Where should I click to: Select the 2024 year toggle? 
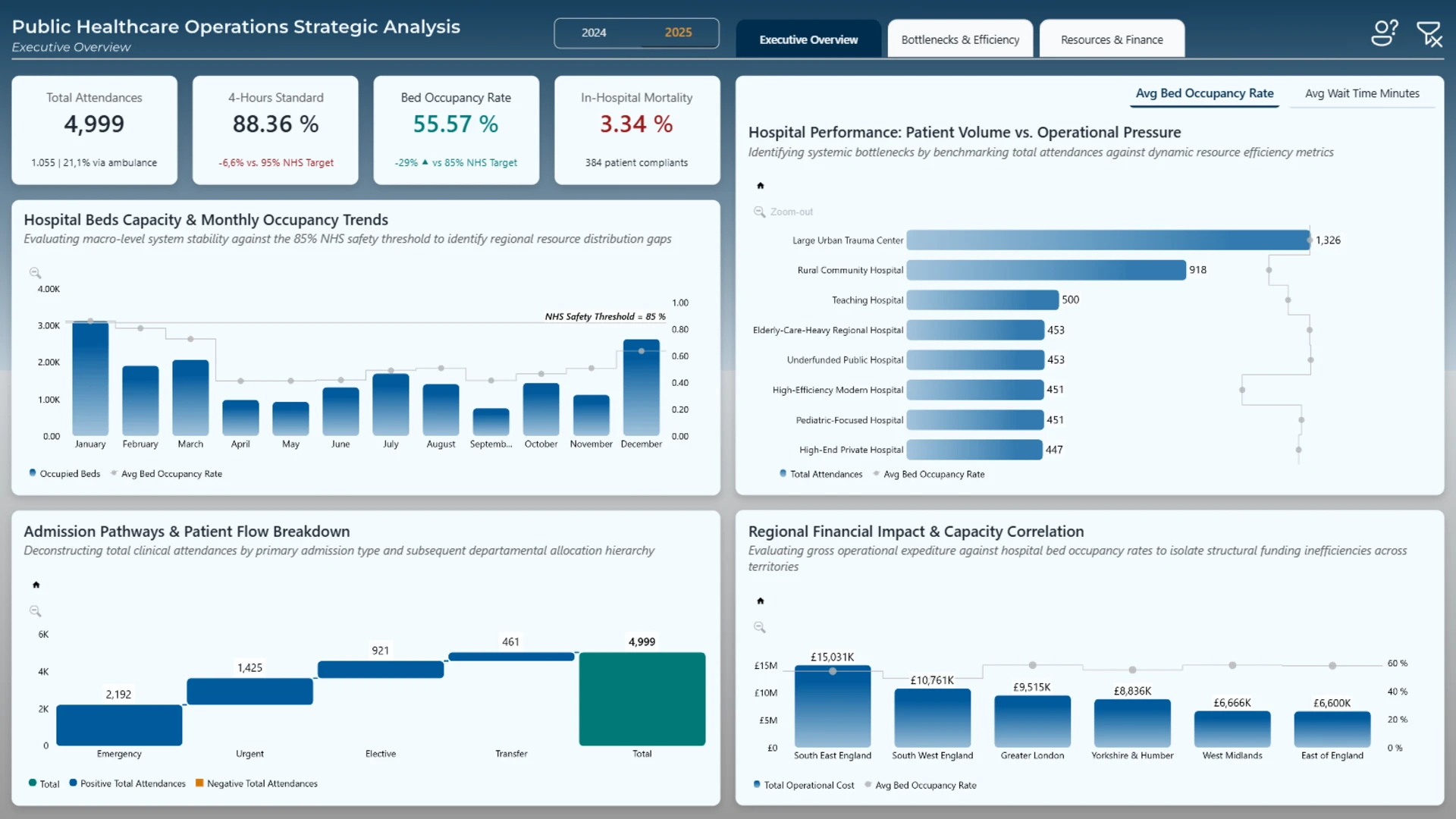(x=594, y=33)
